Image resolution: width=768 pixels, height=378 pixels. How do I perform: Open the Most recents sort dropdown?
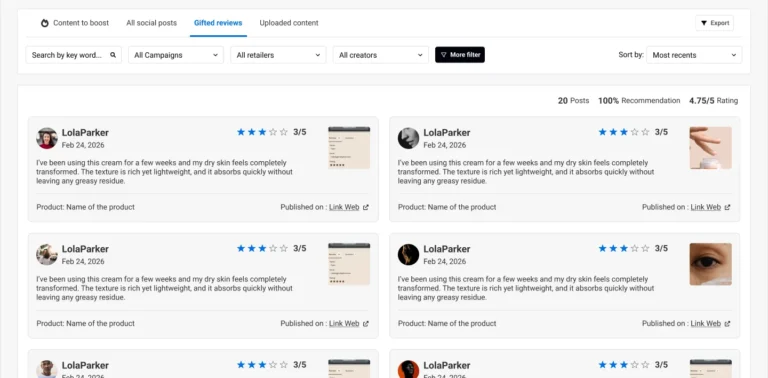[x=694, y=55]
